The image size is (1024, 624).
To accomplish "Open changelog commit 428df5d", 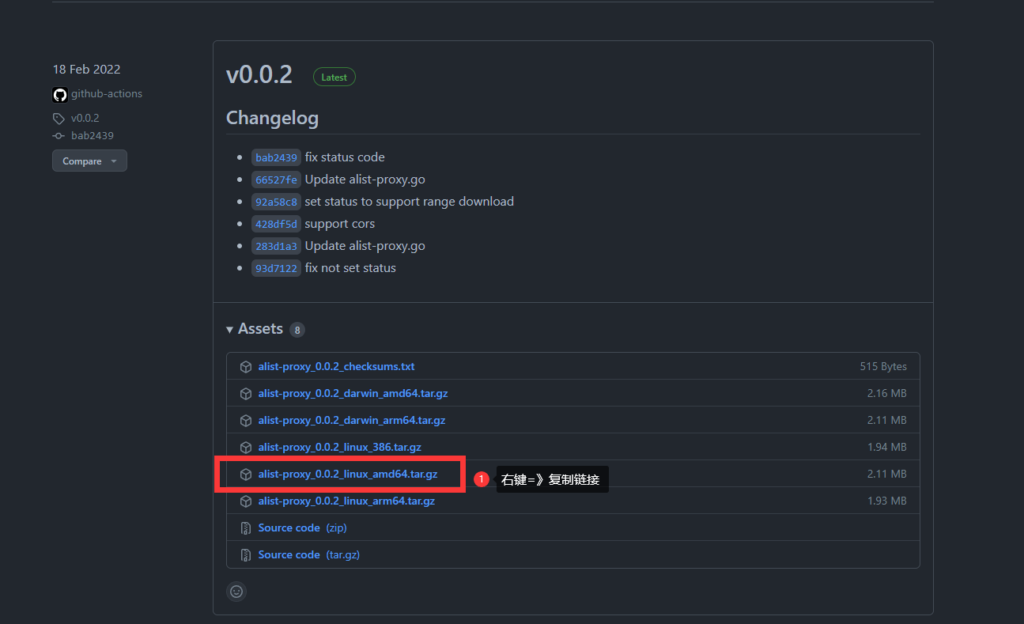I will coord(276,224).
